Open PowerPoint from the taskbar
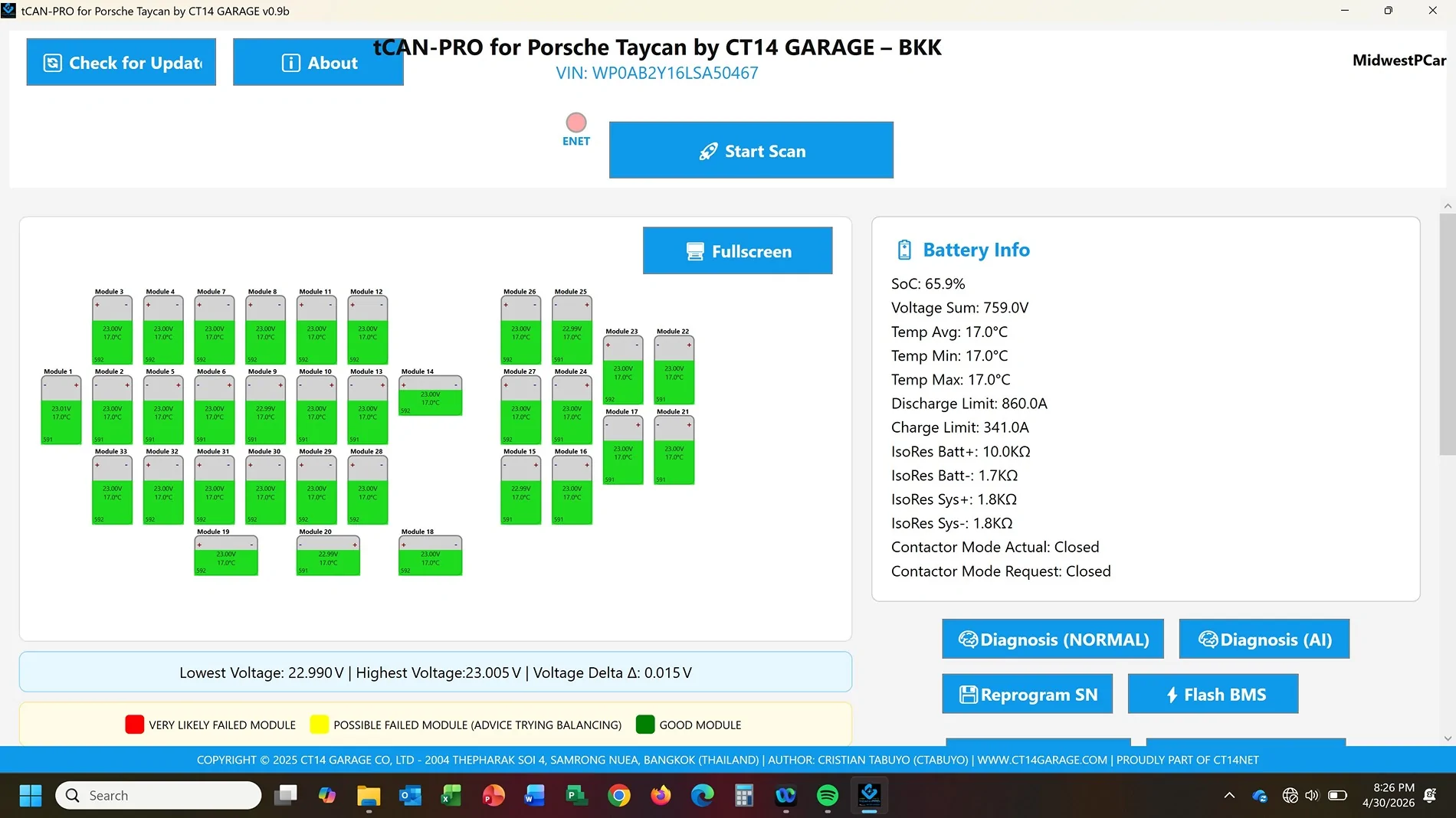This screenshot has width=1456, height=818. click(x=494, y=796)
